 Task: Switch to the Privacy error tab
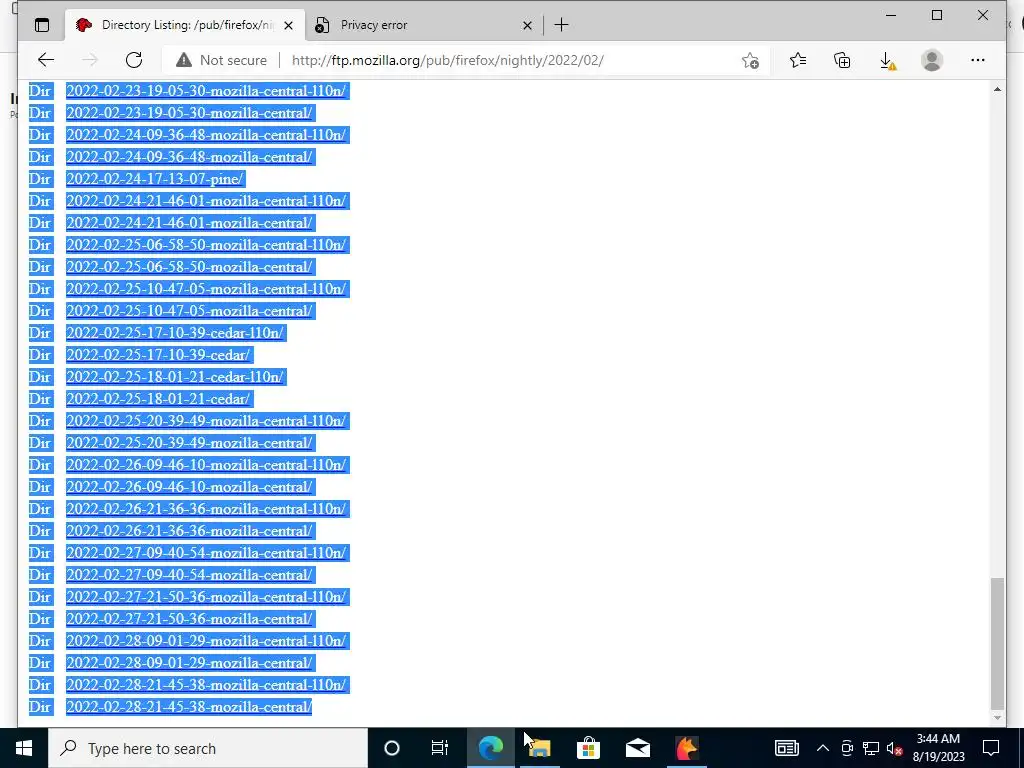point(423,25)
